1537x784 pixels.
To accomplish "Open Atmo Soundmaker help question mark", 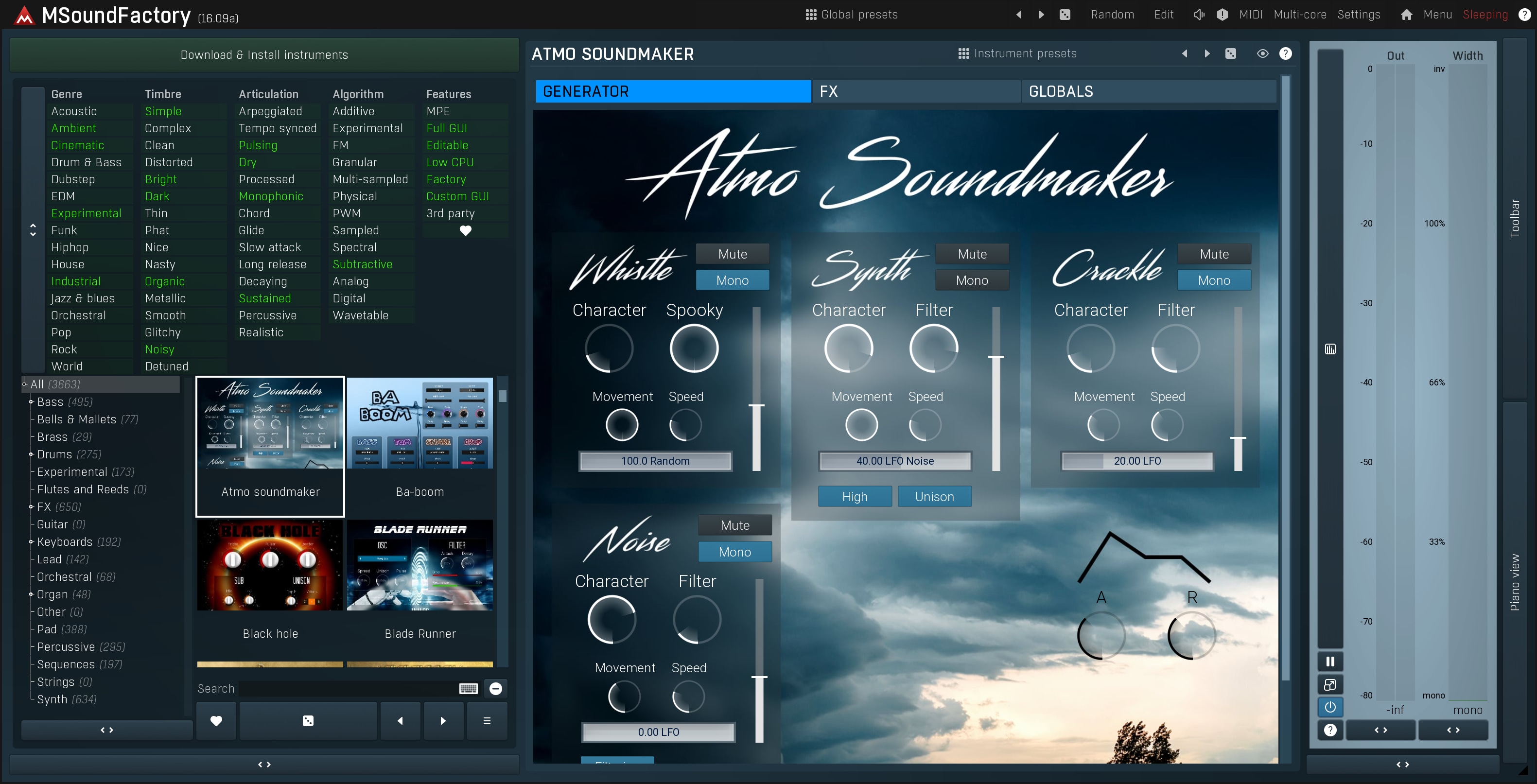I will [x=1285, y=53].
